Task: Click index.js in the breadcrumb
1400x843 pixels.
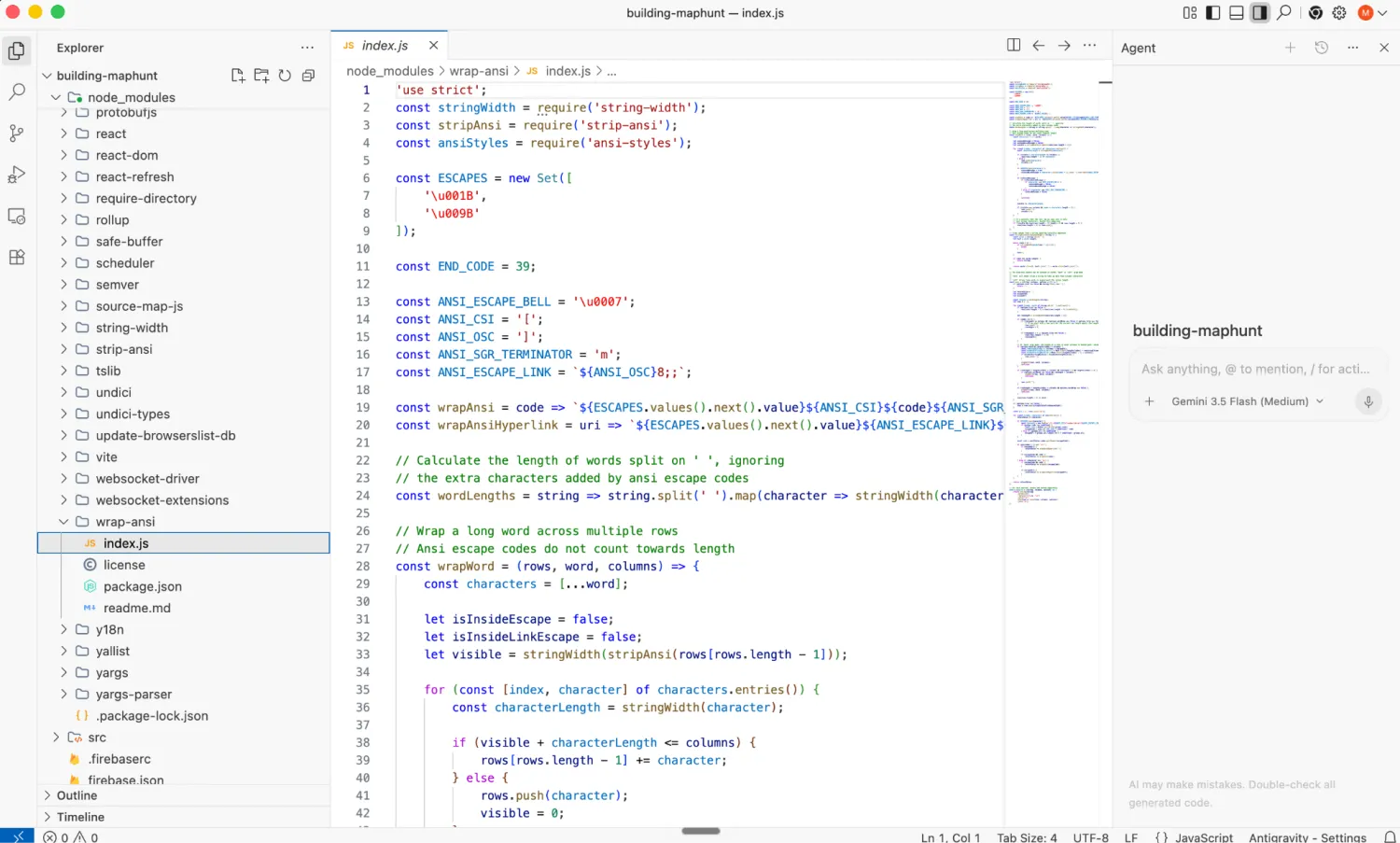Action: [x=567, y=71]
